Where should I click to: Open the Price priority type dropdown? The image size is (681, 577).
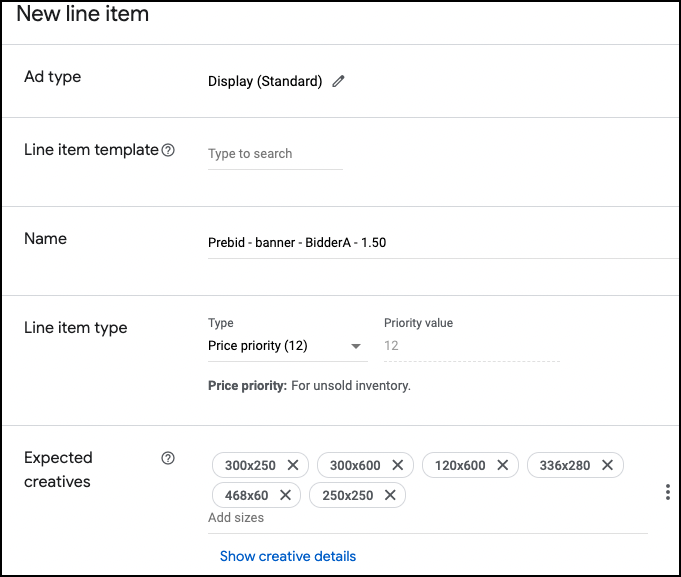tap(285, 346)
